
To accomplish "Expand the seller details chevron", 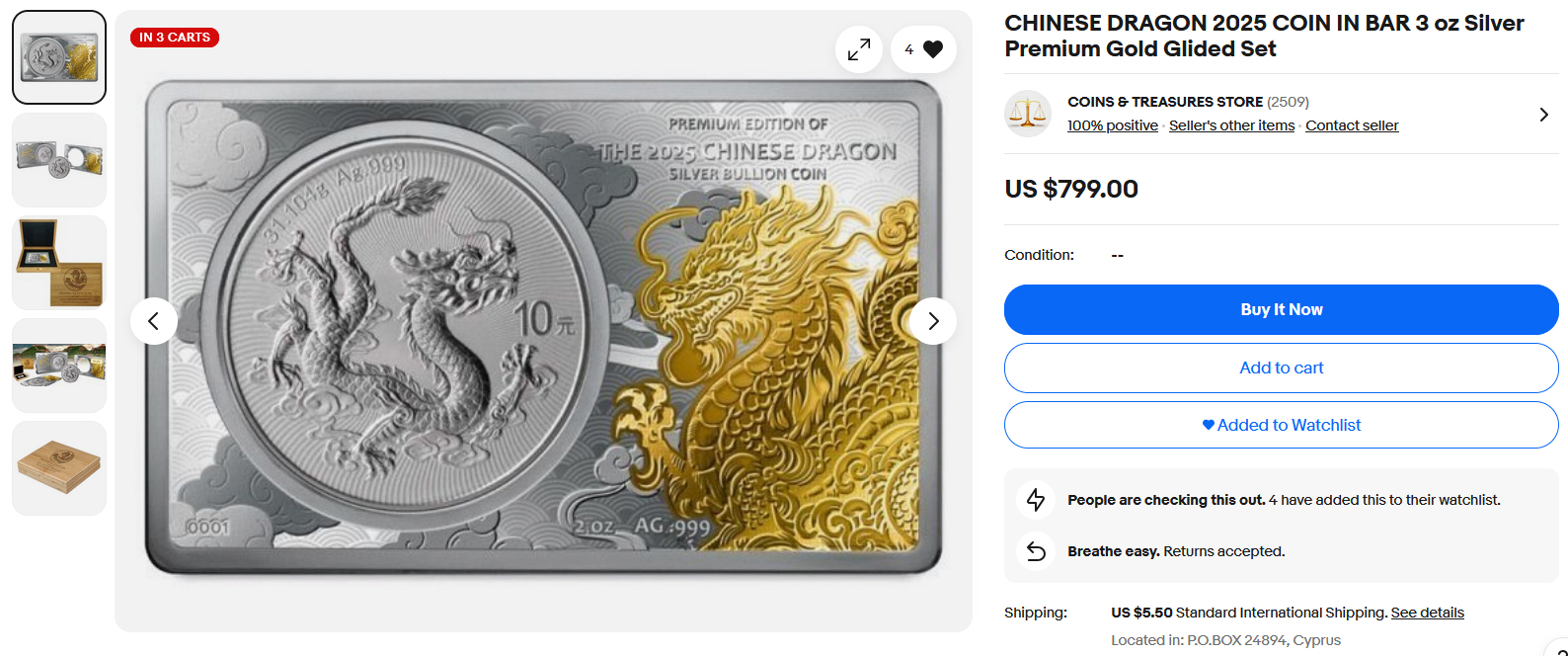I will coord(1544,115).
